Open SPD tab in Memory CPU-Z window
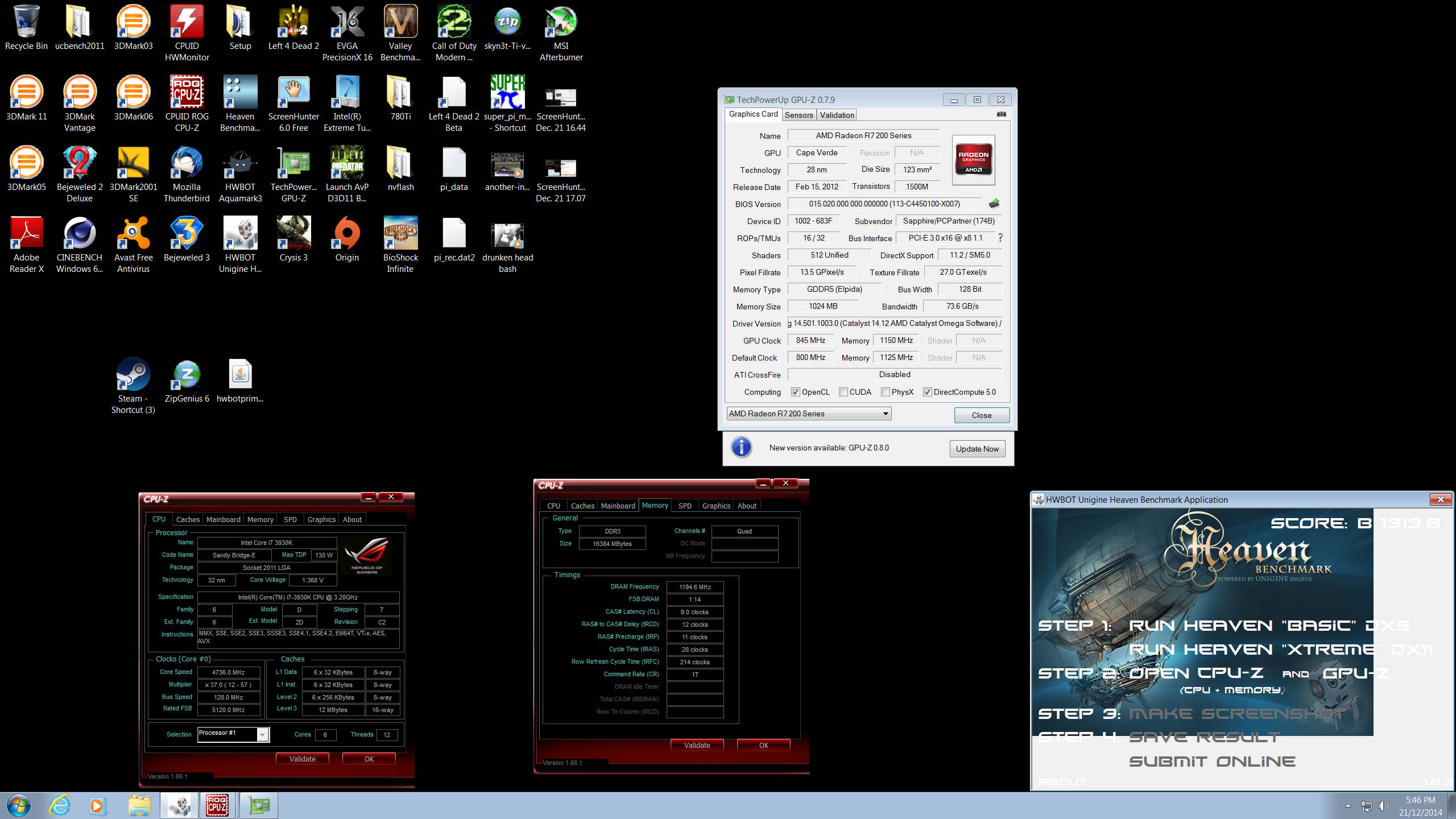1456x819 pixels. click(x=685, y=506)
